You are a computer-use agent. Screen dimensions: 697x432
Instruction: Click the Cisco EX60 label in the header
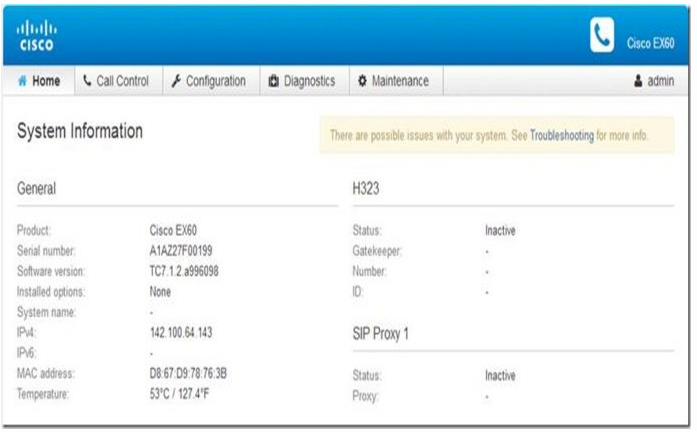pyautogui.click(x=650, y=43)
